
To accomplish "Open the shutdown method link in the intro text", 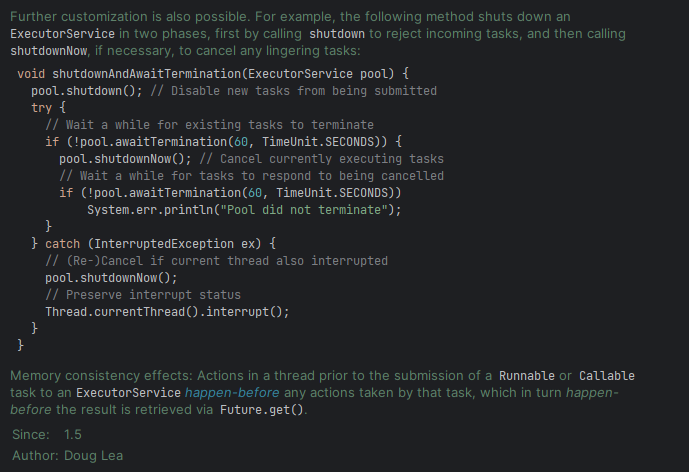I will [337, 34].
